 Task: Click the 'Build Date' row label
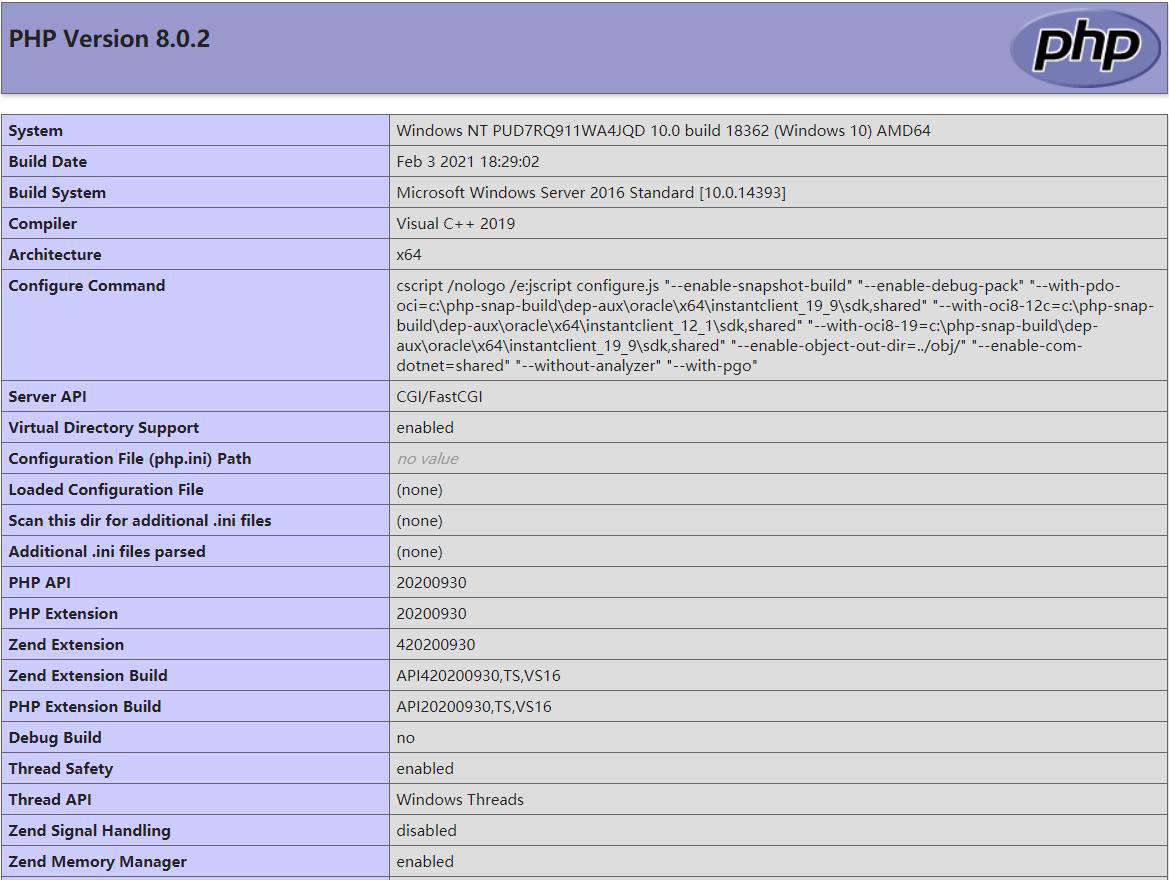pyautogui.click(x=48, y=162)
